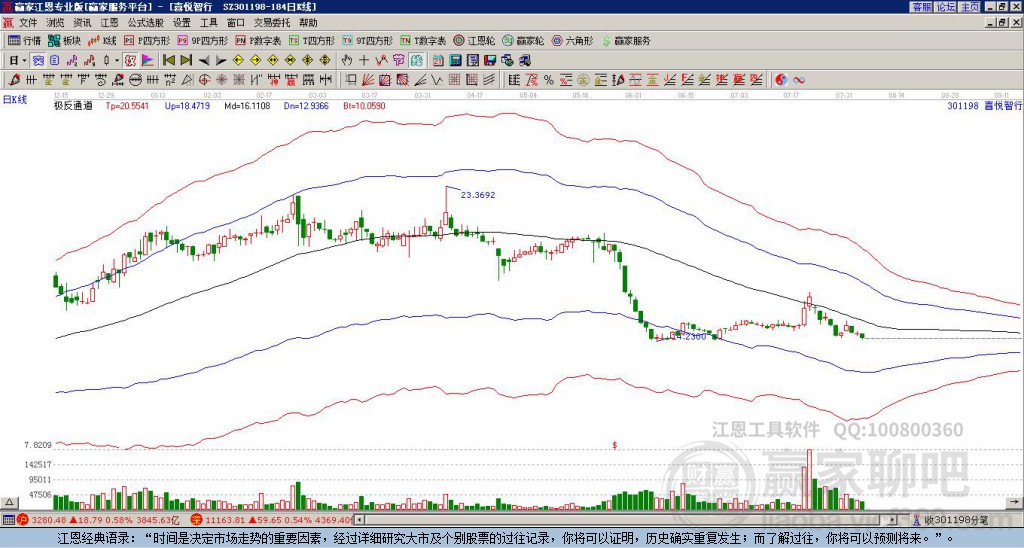Click the horizontal scrollbar right arrow
The image size is (1024, 548).
coord(893,520)
